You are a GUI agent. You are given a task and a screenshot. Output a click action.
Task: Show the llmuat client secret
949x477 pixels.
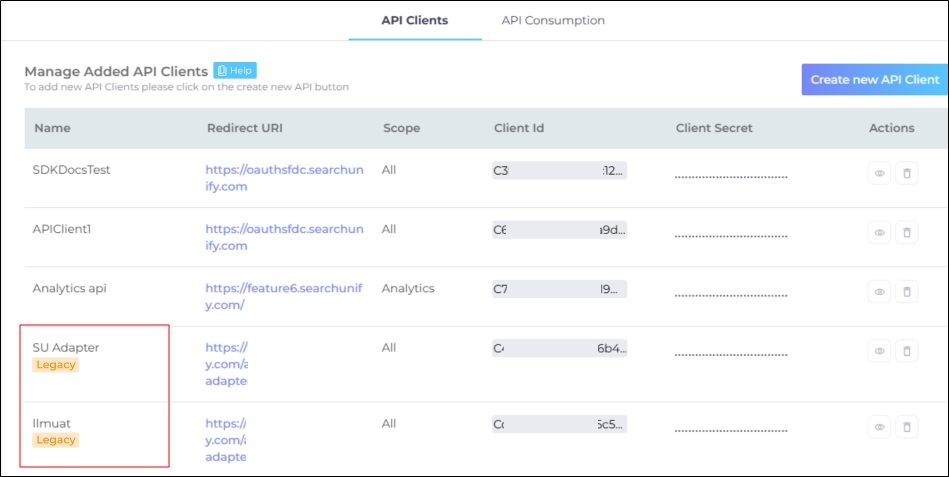pyautogui.click(x=880, y=427)
